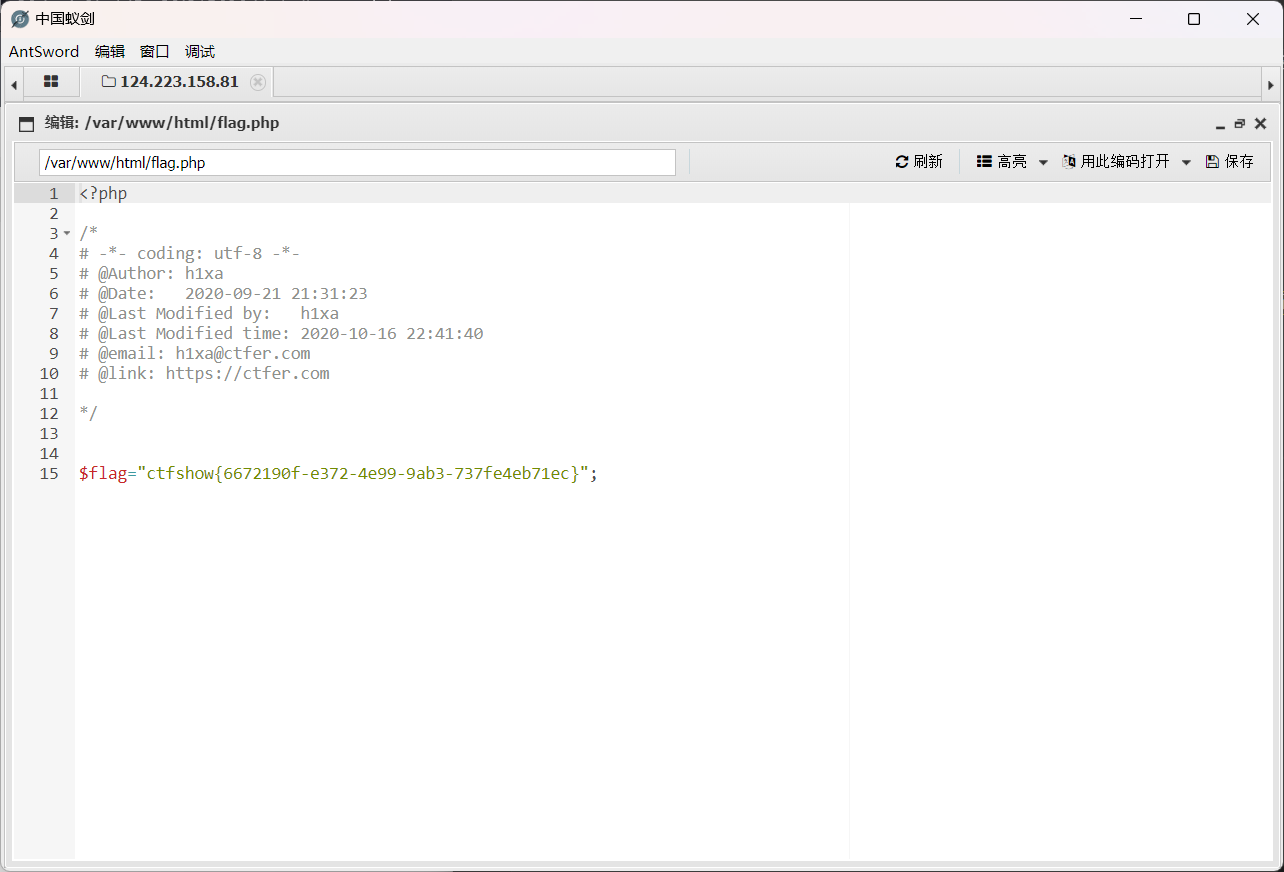
Task: Open the home grid tab icon
Action: [x=51, y=82]
